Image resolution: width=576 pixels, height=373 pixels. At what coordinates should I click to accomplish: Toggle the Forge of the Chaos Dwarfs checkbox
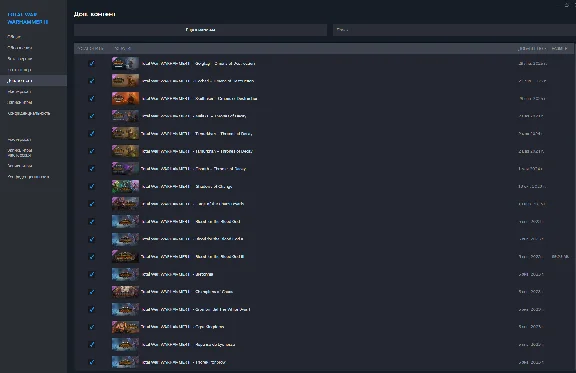click(92, 204)
